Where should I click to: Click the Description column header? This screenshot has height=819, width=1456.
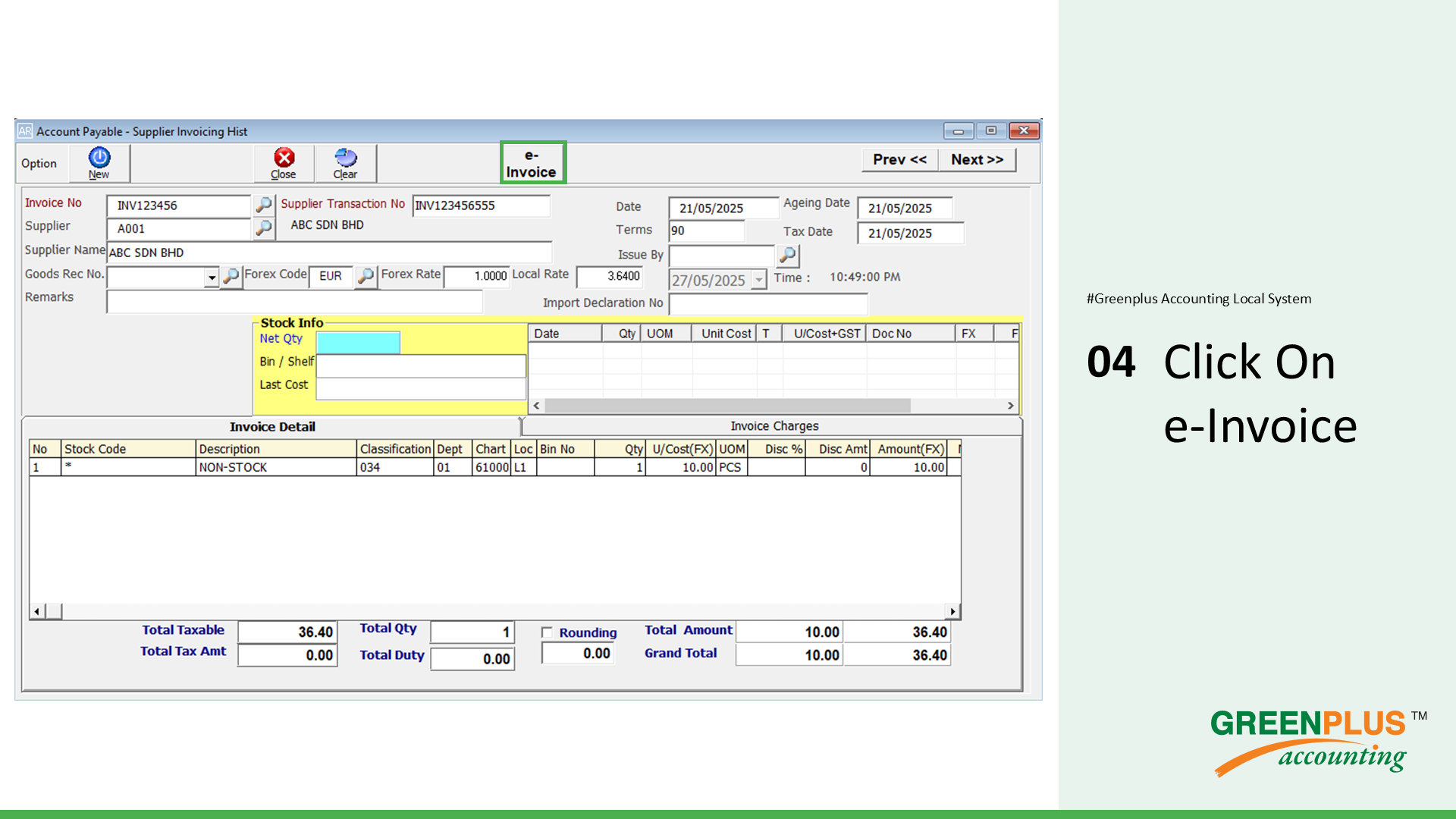click(x=276, y=449)
